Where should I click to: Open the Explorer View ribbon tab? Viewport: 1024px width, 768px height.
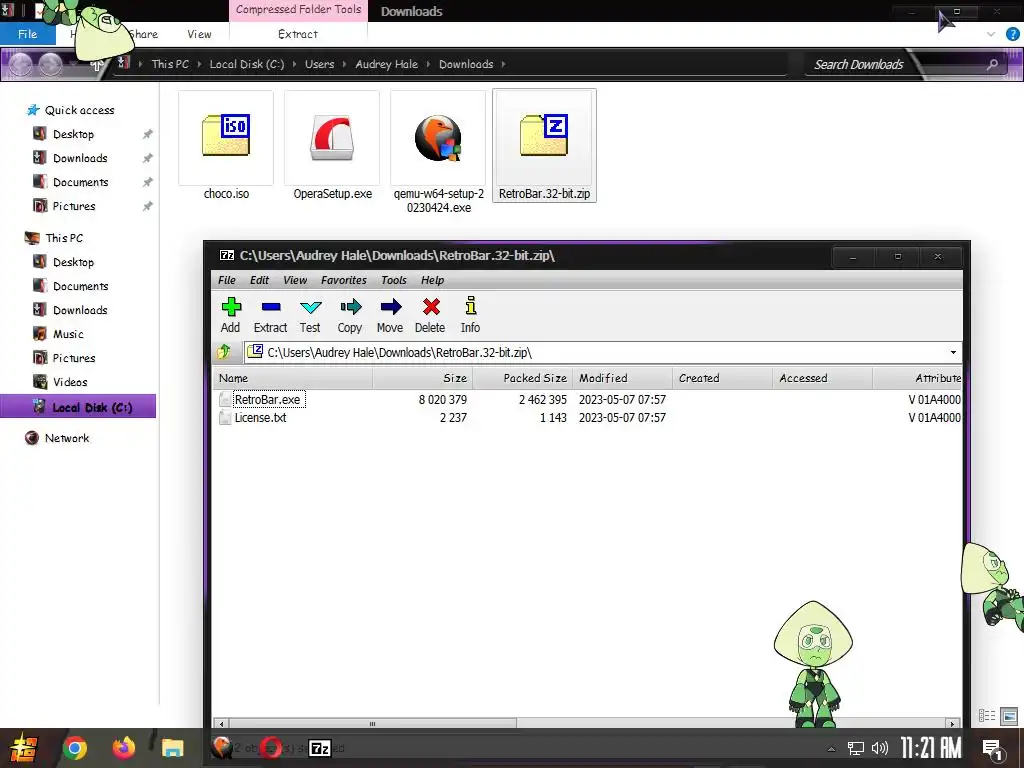click(x=199, y=34)
